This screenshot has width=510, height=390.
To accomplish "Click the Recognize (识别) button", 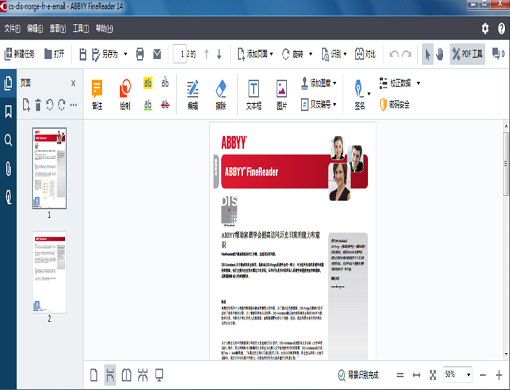I will click(x=331, y=54).
